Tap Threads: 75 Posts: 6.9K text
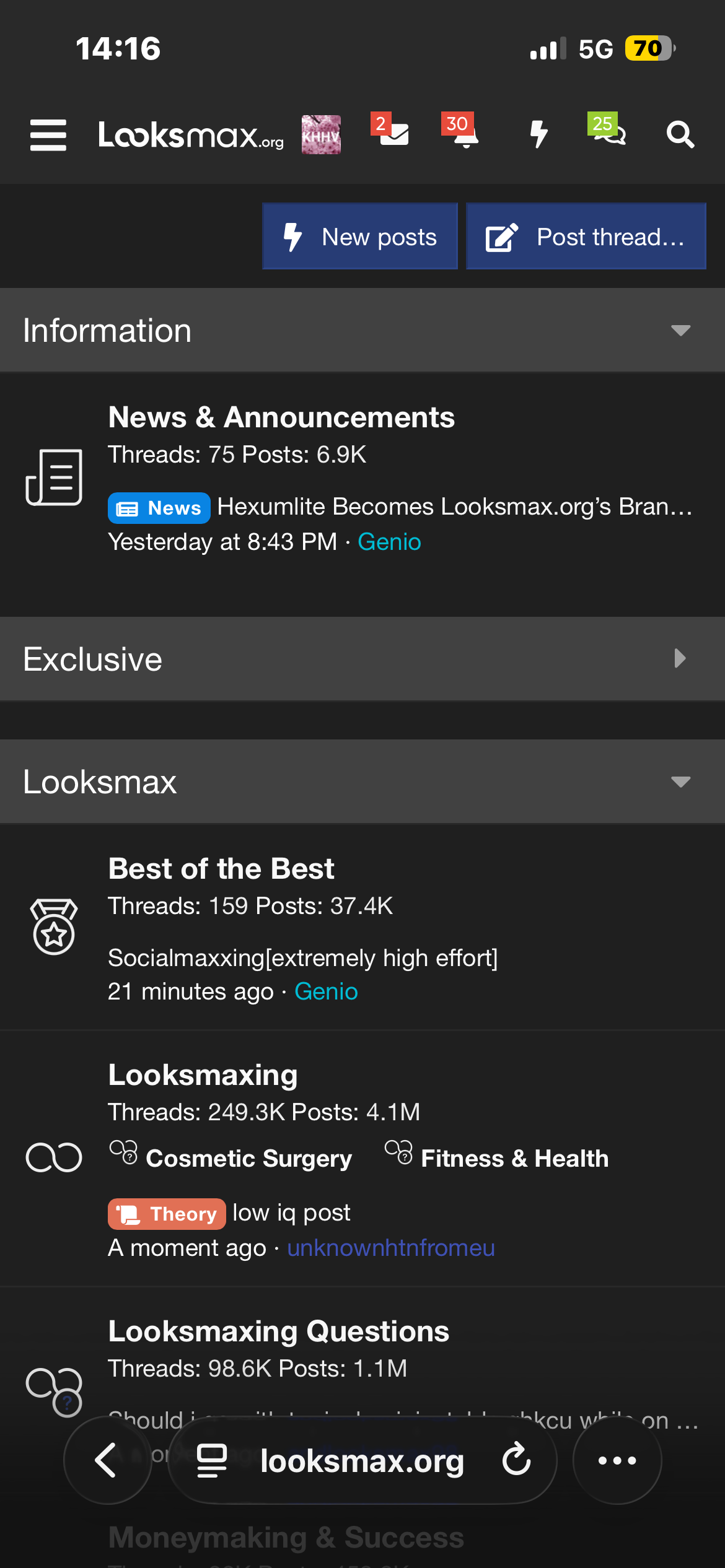This screenshot has width=725, height=1568. [x=237, y=455]
